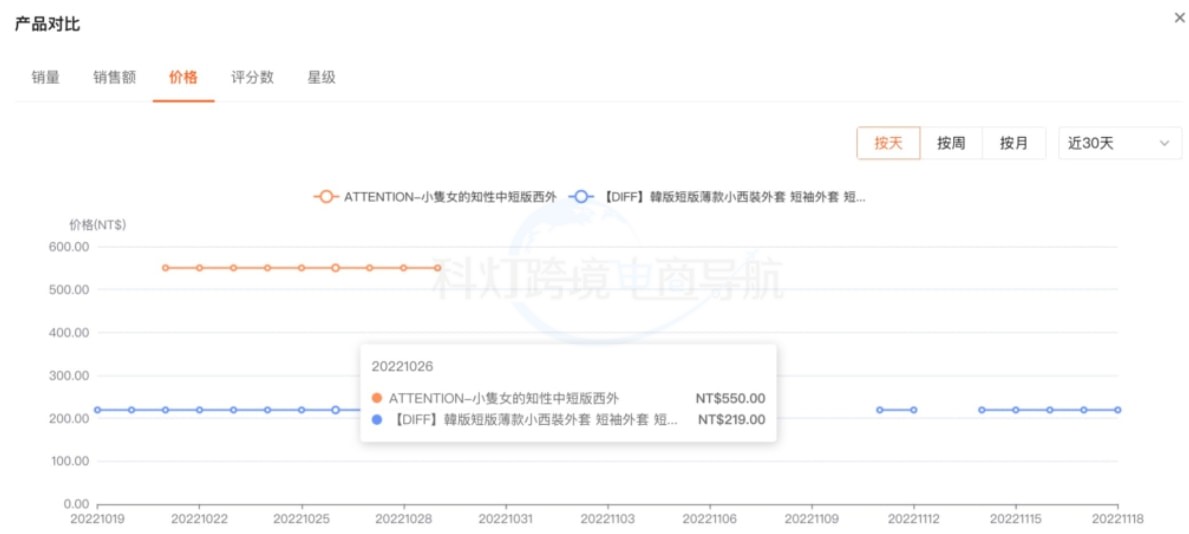The width and height of the screenshot is (1189, 534).
Task: Toggle the ATTENTION orange legend series
Action: 435,196
